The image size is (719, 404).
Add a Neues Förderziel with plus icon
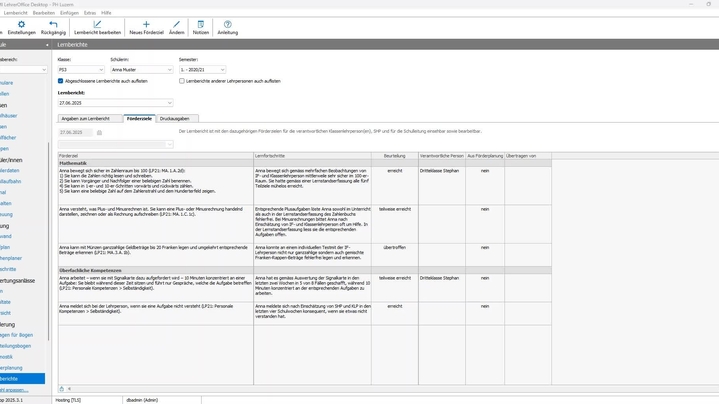[146, 24]
